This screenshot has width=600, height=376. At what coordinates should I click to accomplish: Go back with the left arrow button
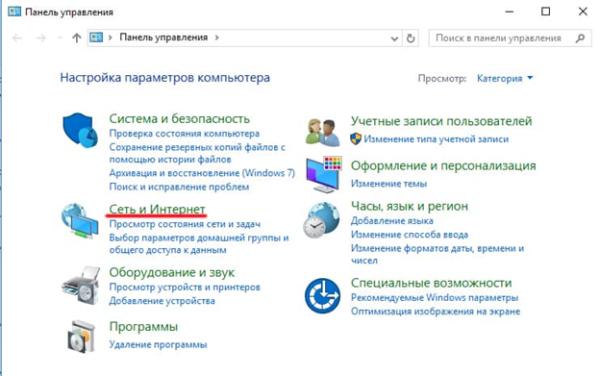[17, 38]
